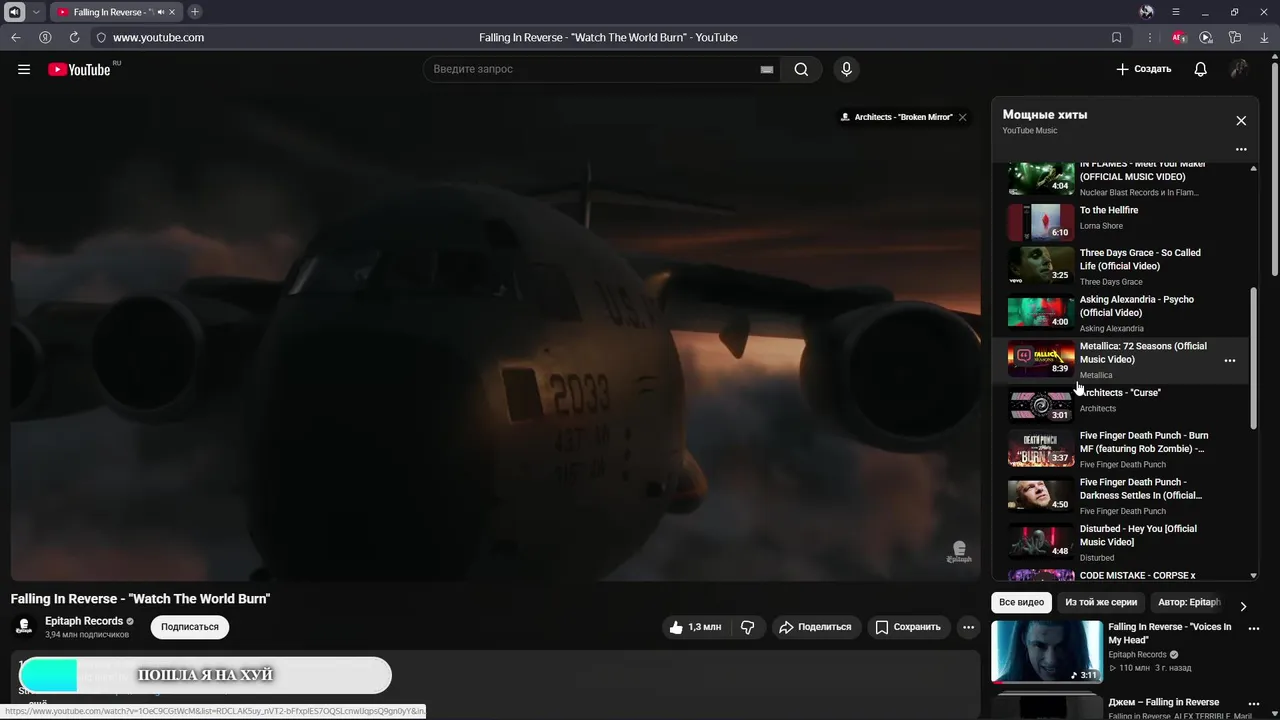Go to YouTube home via the logo
The image size is (1280, 720).
pos(79,69)
